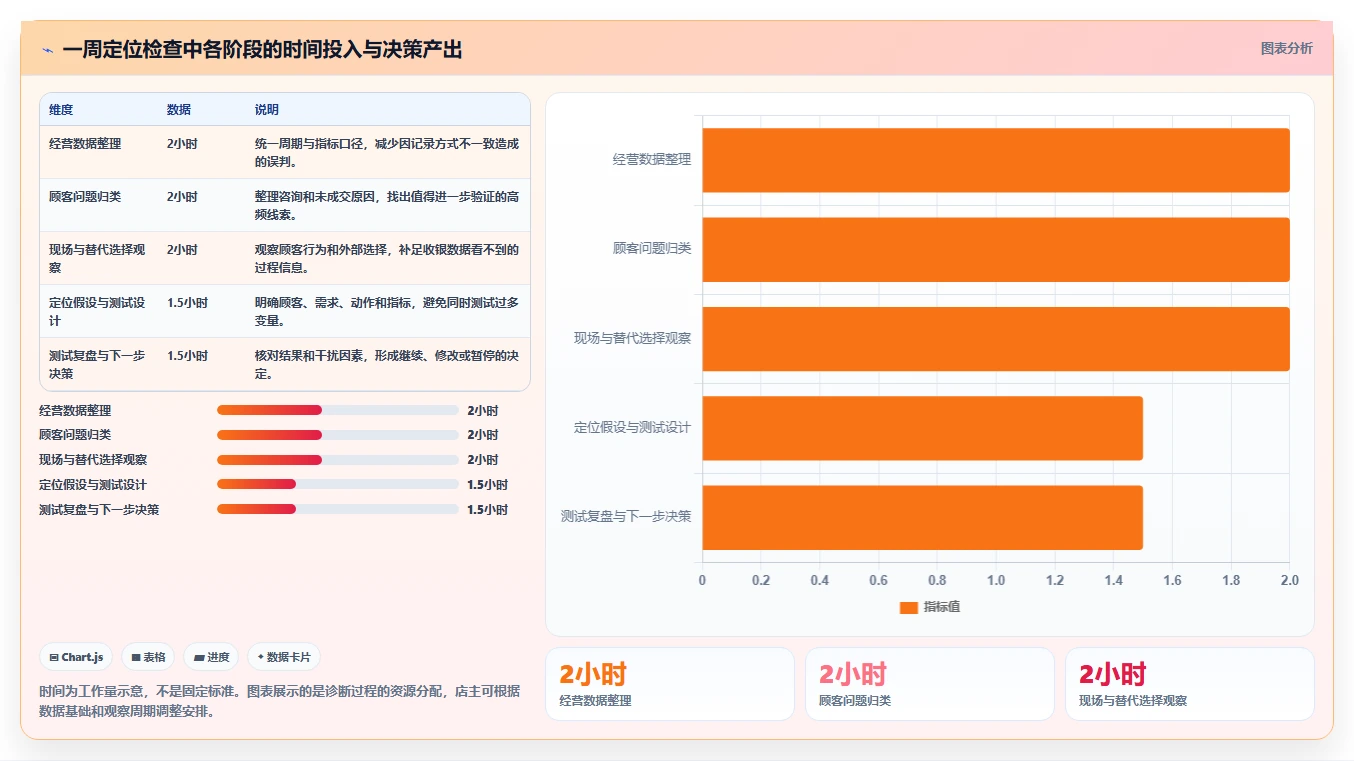Image resolution: width=1354 pixels, height=761 pixels.
Task: Click the 测试复盘与下一步决策 progress bar
Action: 338,509
